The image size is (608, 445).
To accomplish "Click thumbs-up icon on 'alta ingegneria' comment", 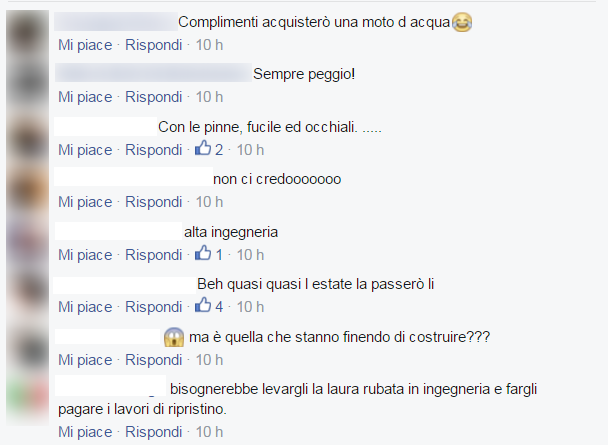I will pos(203,253).
